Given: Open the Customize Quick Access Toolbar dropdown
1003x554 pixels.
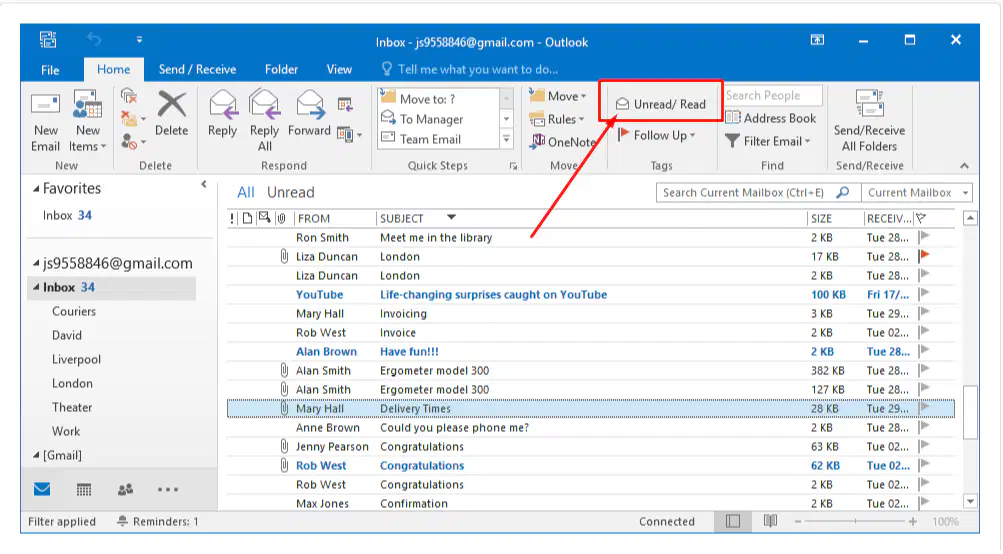Looking at the screenshot, I should click(139, 40).
